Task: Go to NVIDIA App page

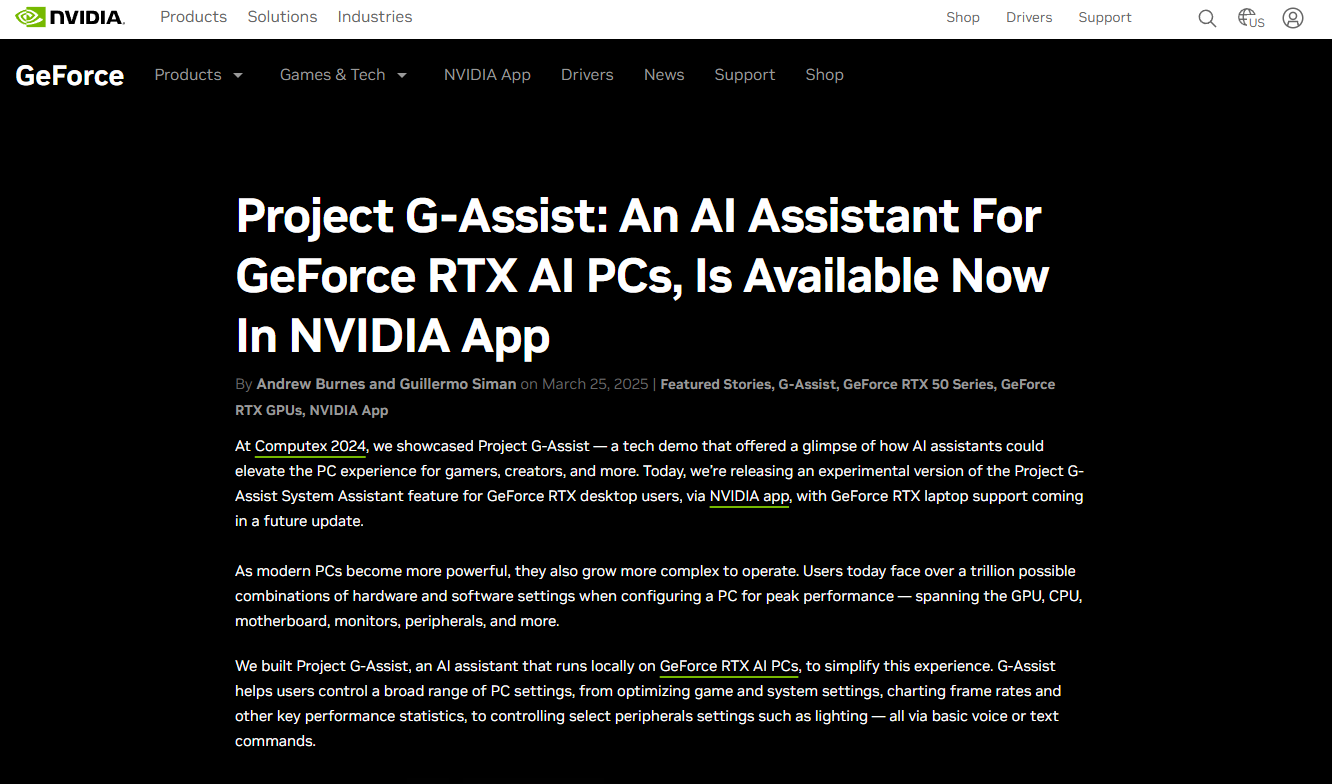Action: 487,75
